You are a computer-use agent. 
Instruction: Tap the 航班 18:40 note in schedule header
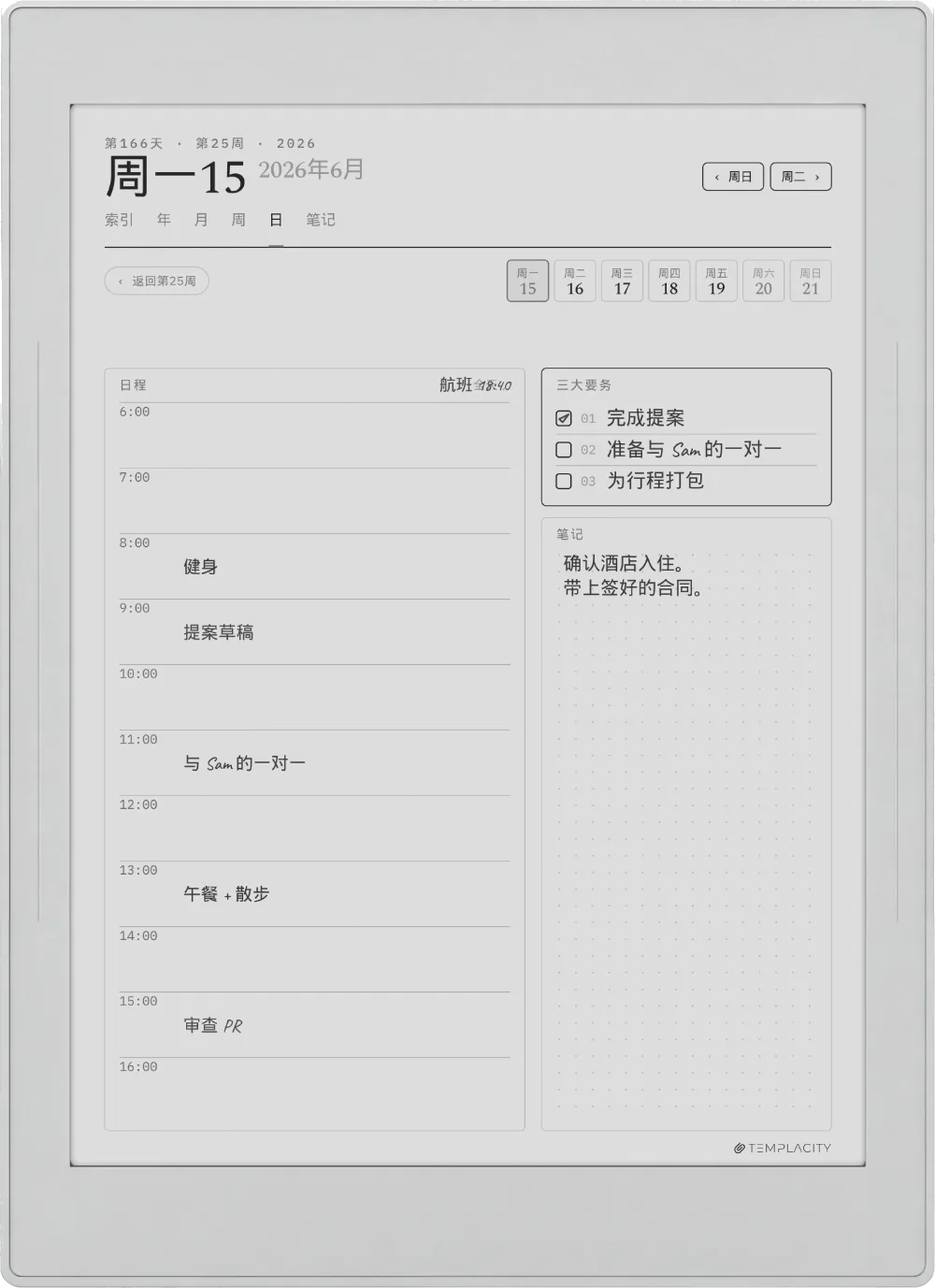475,384
